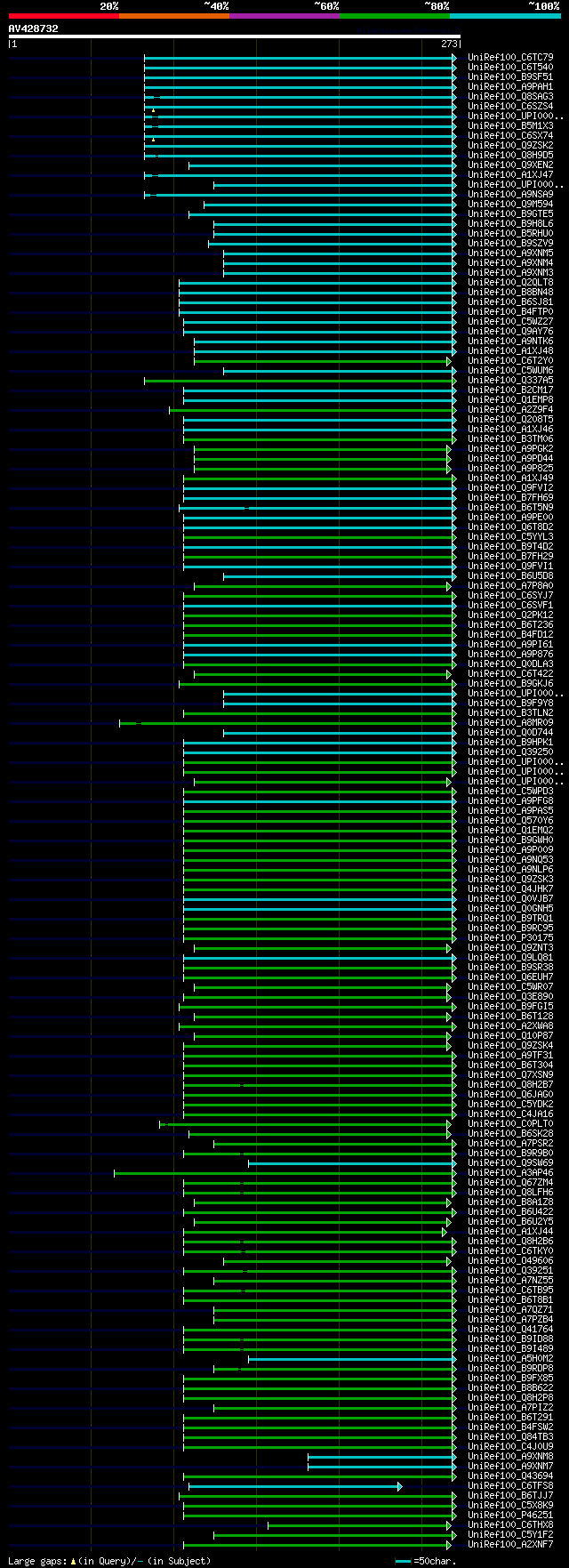Click the purple ~60% identity legend segment

(284, 16)
